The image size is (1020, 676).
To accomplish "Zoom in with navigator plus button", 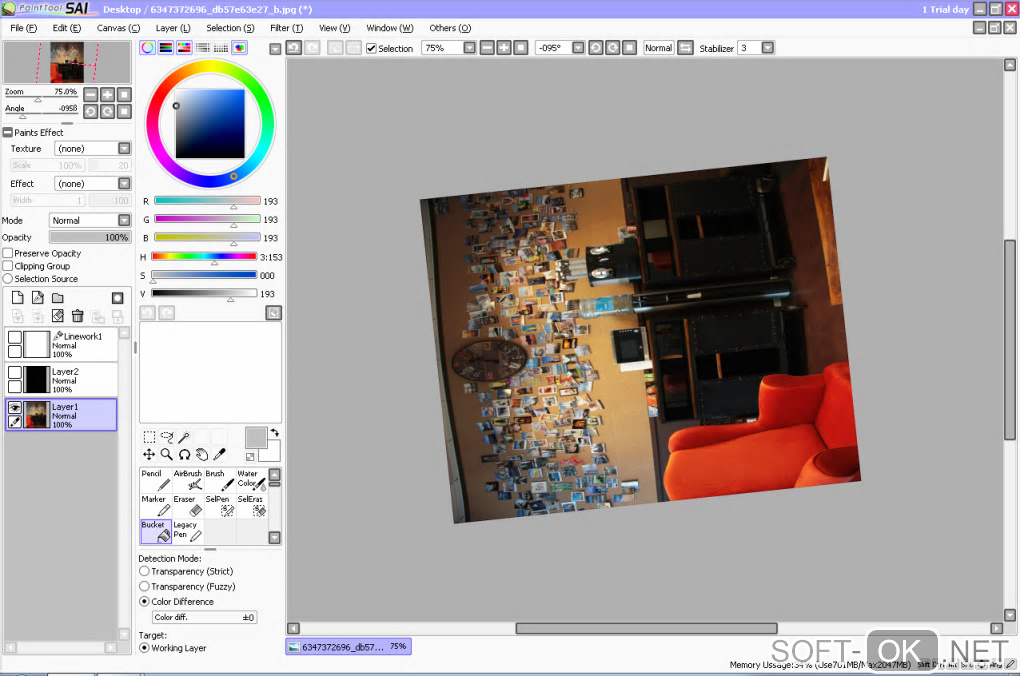I will coord(107,95).
